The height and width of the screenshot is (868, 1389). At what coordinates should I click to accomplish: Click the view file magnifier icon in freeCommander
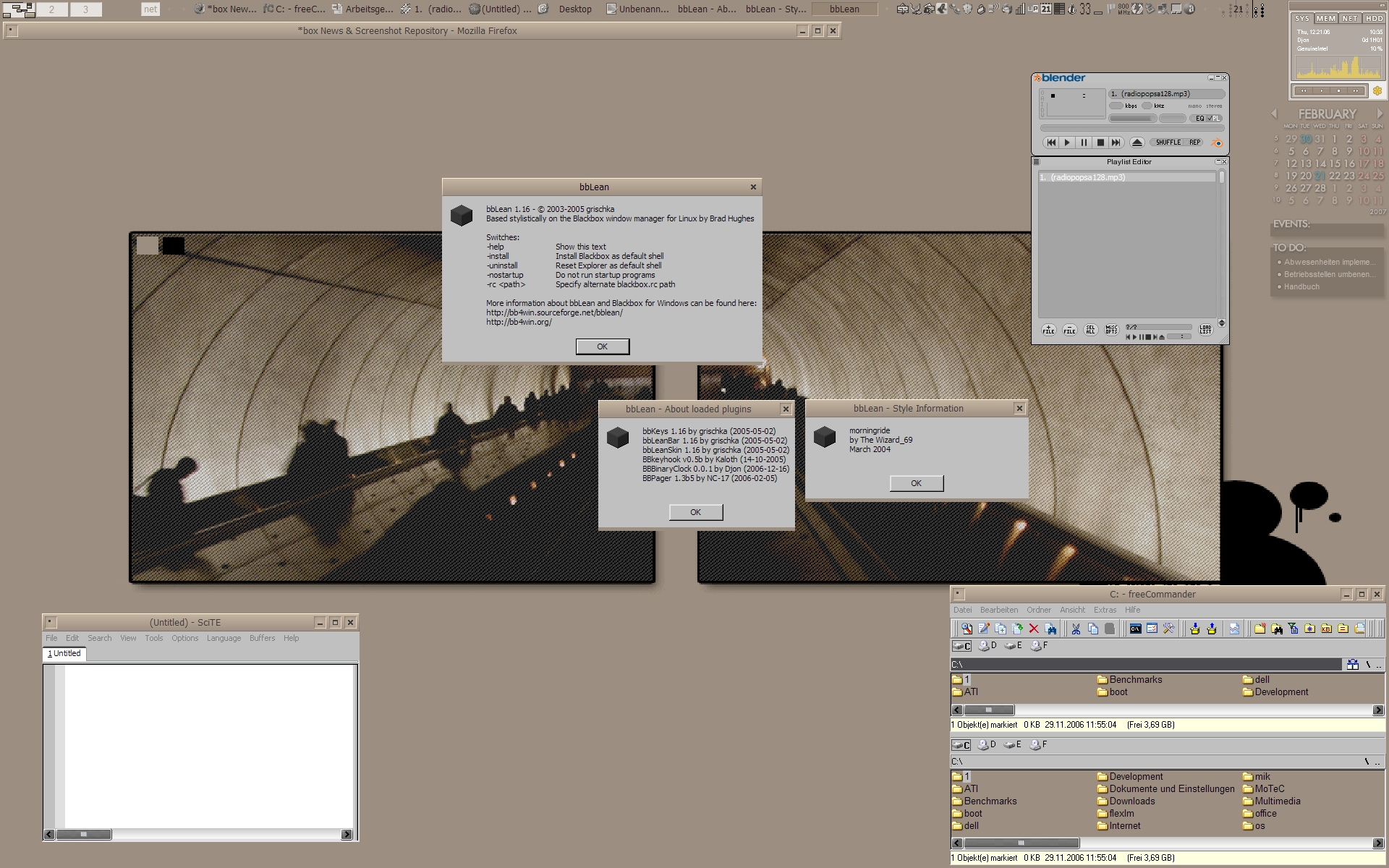click(x=967, y=629)
